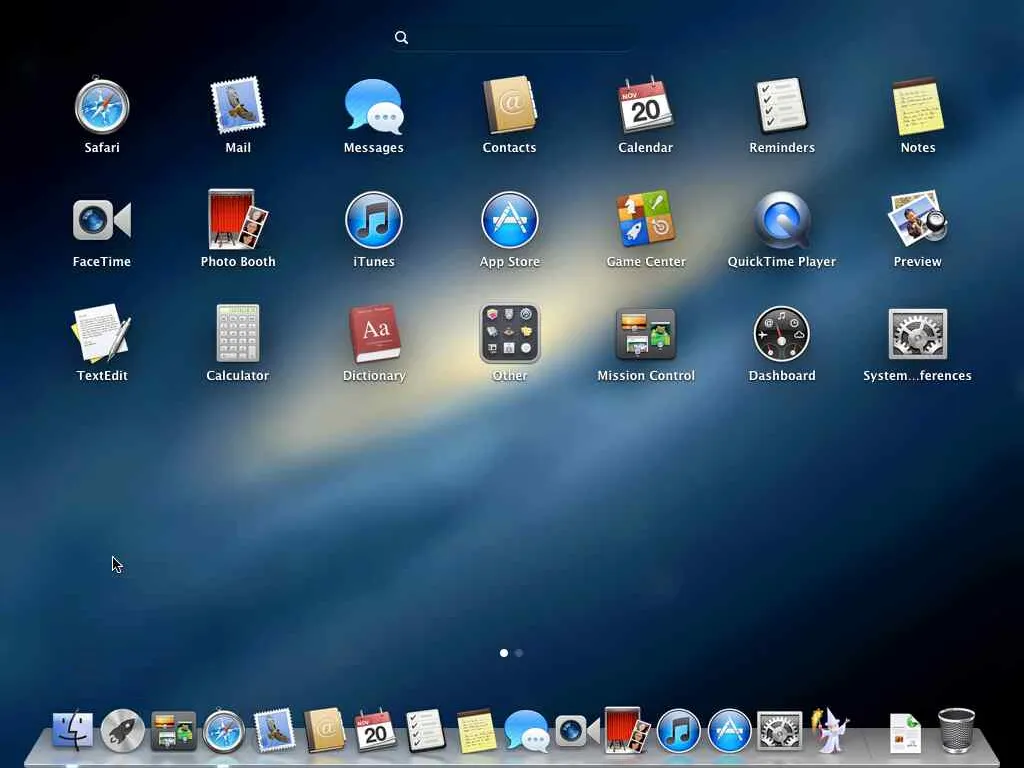Launch Mission Control from the Launchpad grid
Screen dimensions: 1024x768
[x=645, y=334]
